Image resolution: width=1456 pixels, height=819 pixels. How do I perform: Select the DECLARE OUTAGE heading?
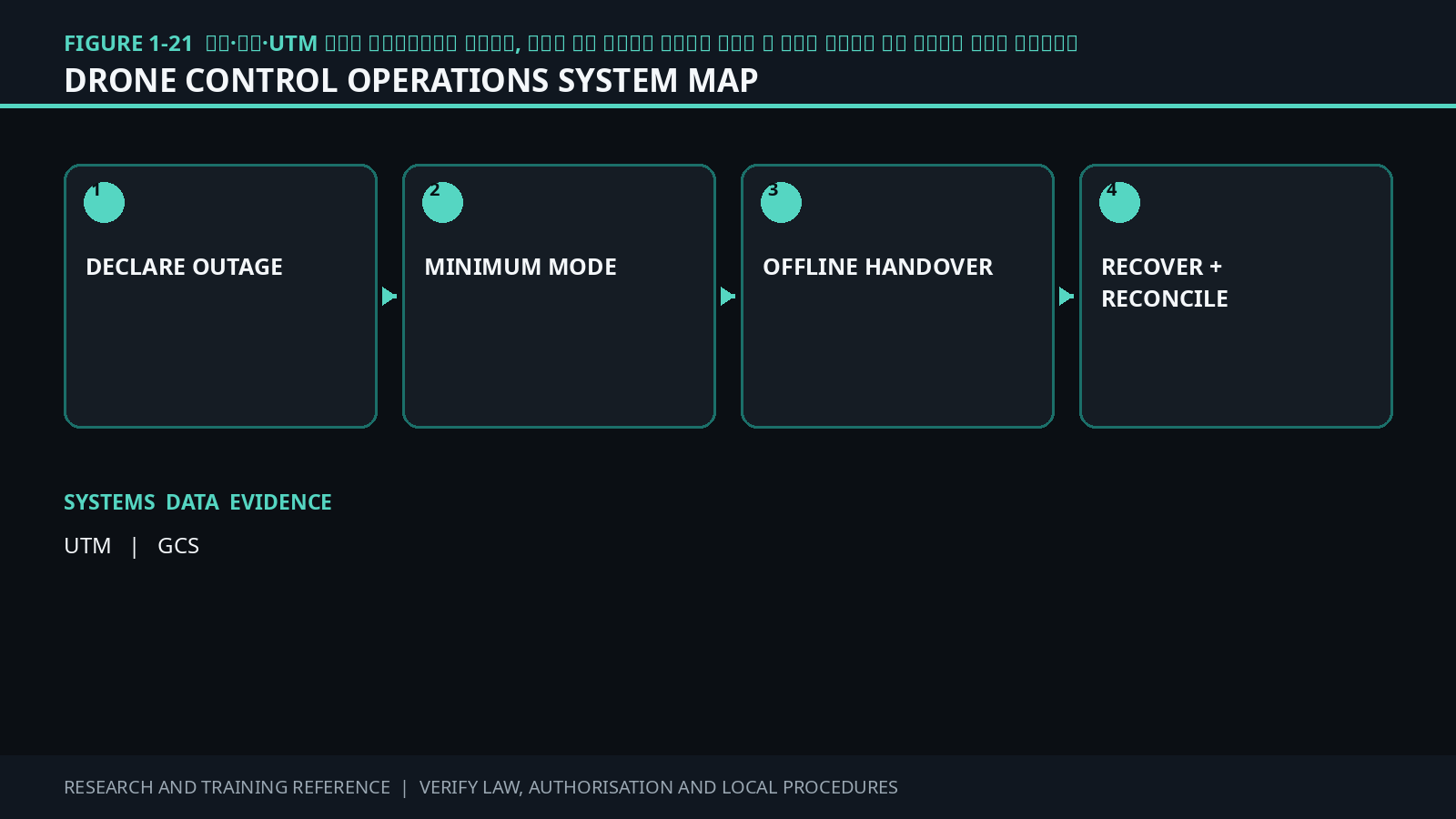pyautogui.click(x=184, y=267)
